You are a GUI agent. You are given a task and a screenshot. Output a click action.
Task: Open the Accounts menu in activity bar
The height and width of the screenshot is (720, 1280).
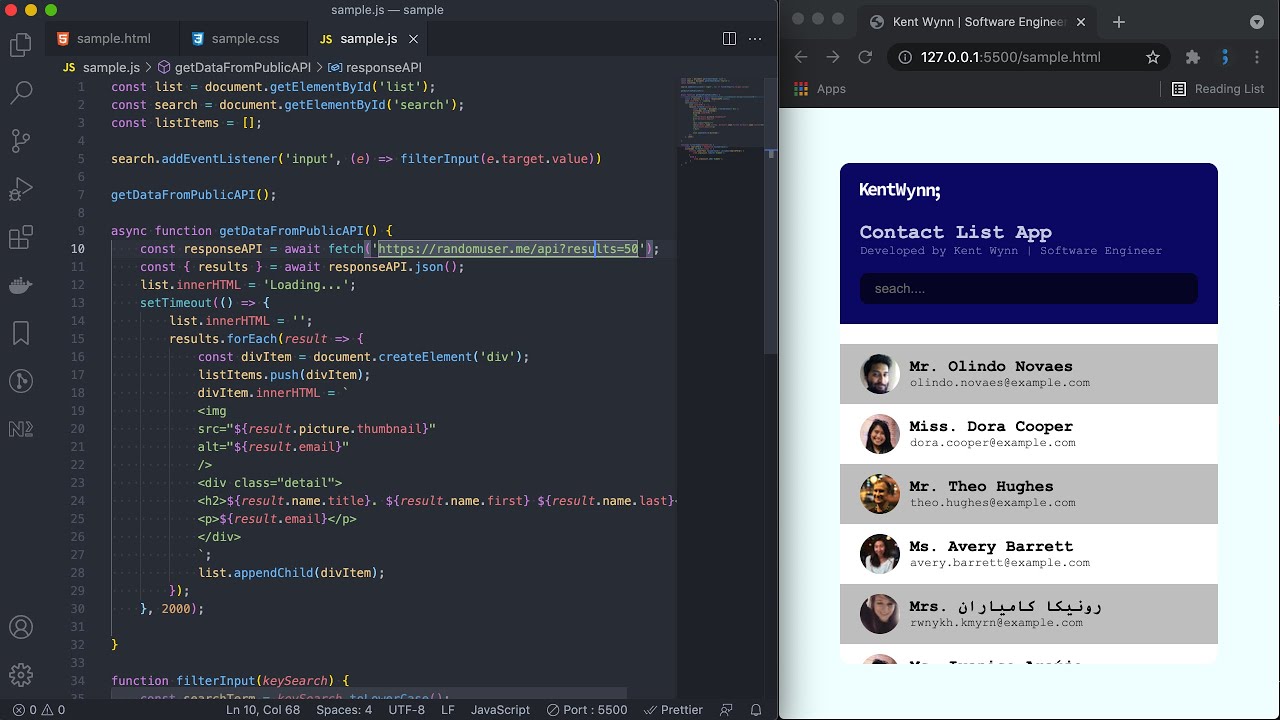pyautogui.click(x=21, y=628)
